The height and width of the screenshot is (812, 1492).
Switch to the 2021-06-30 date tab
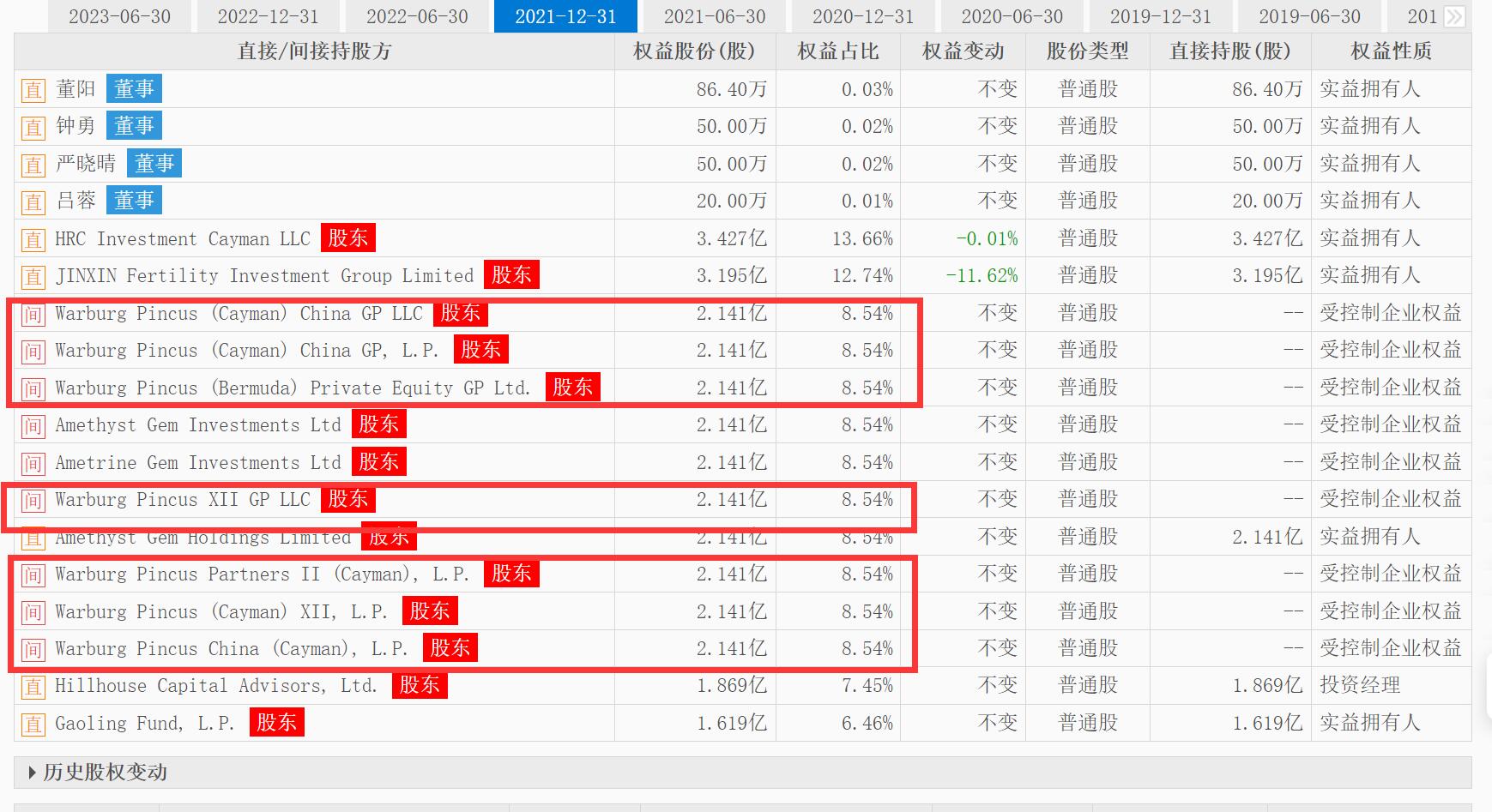coord(715,16)
